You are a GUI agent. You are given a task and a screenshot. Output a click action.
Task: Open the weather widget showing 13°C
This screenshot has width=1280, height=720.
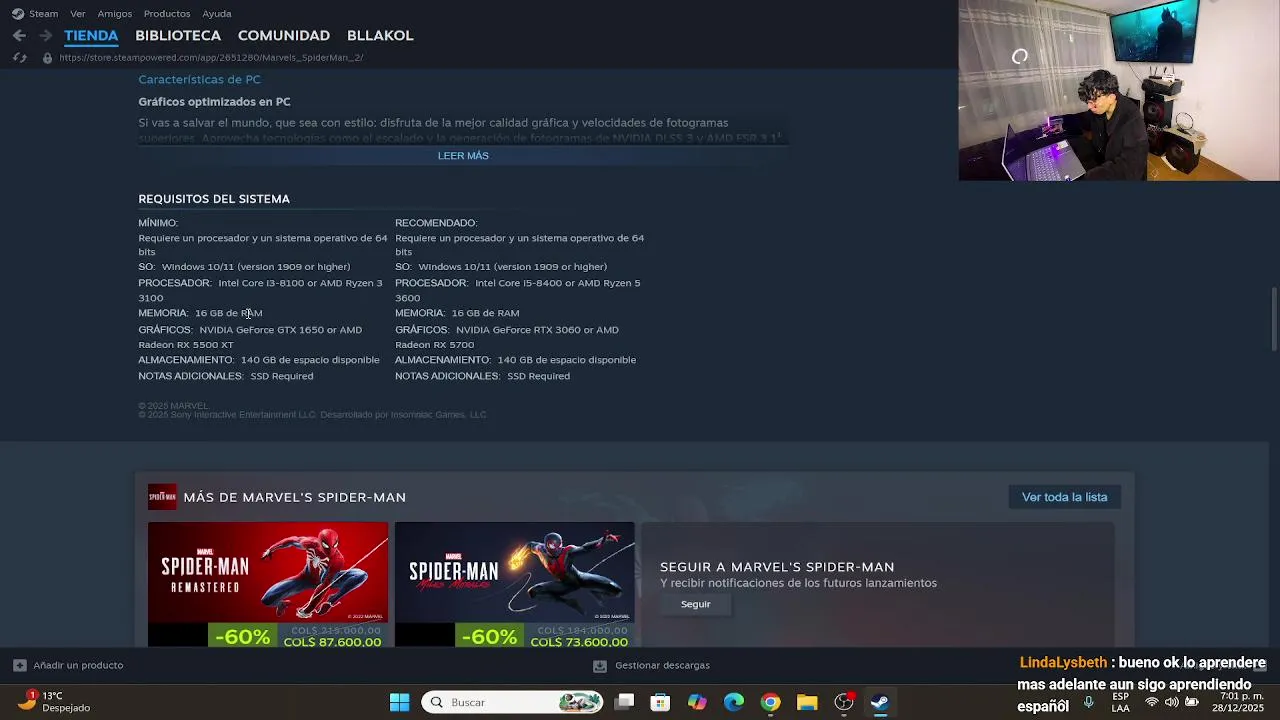point(56,701)
